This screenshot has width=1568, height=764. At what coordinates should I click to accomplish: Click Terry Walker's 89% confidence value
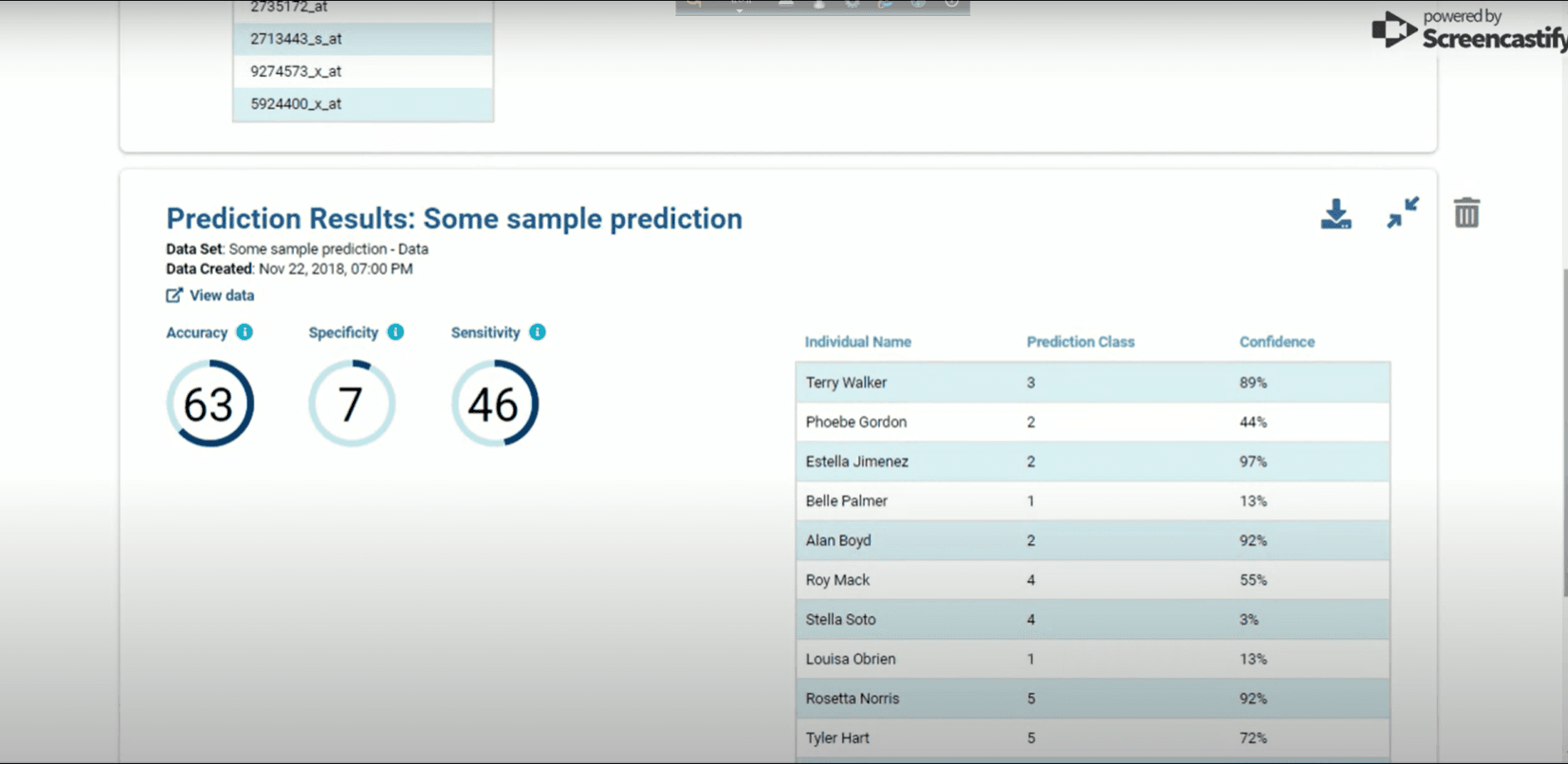[x=1253, y=383]
